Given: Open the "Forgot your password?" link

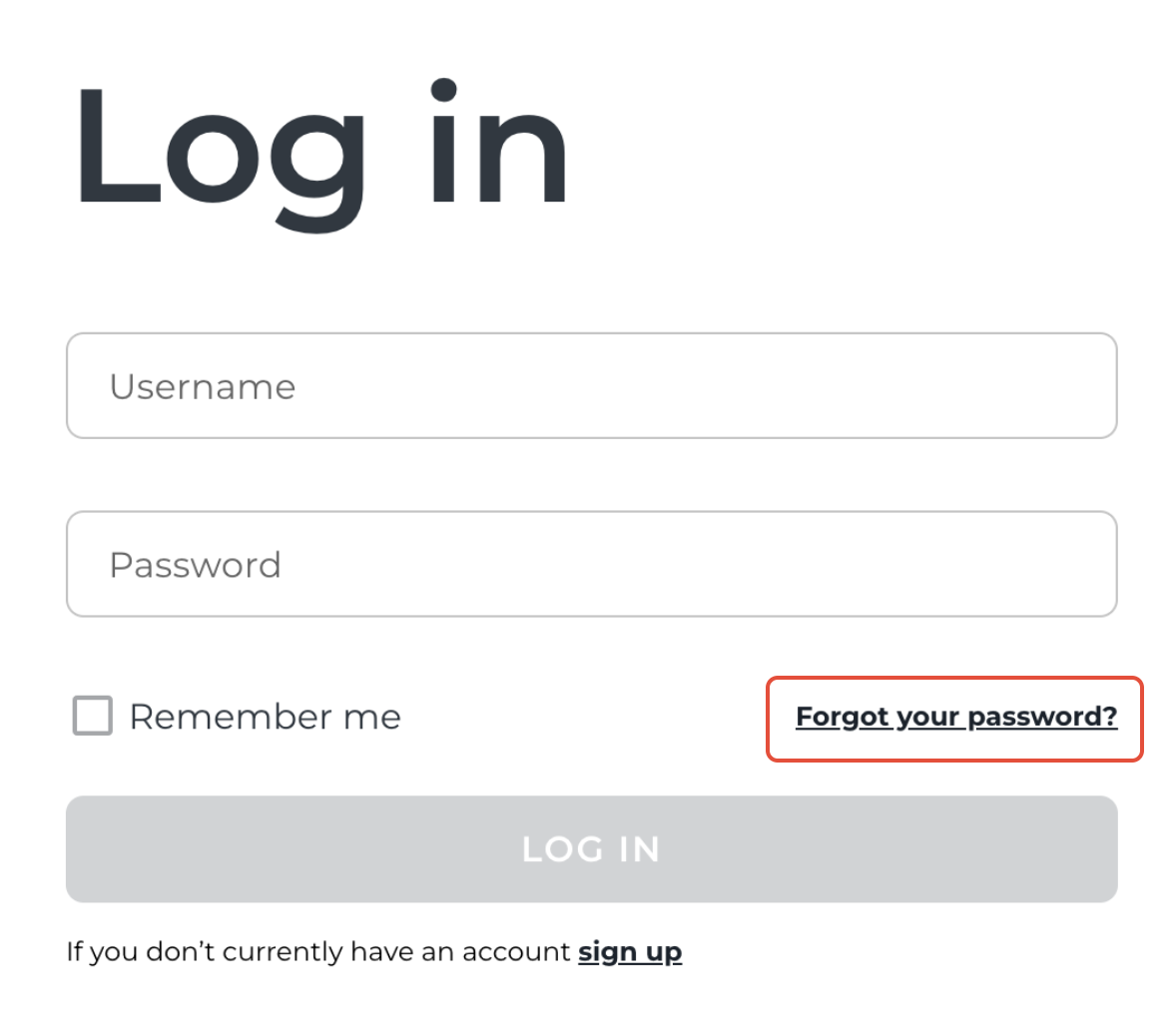Looking at the screenshot, I should pyautogui.click(x=955, y=718).
